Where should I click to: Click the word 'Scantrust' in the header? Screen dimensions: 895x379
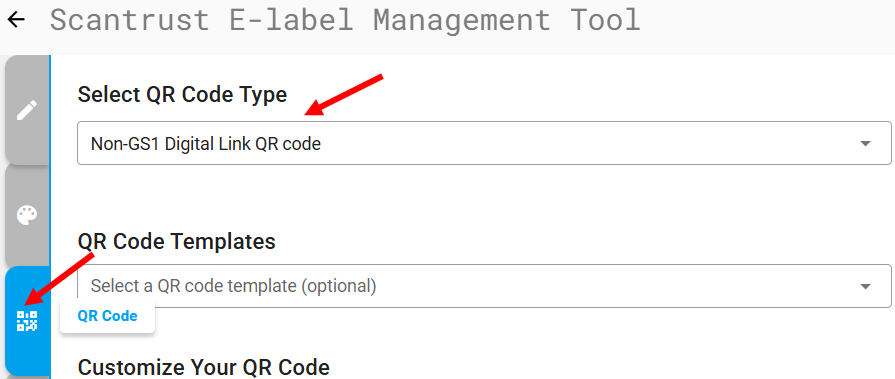(x=130, y=20)
